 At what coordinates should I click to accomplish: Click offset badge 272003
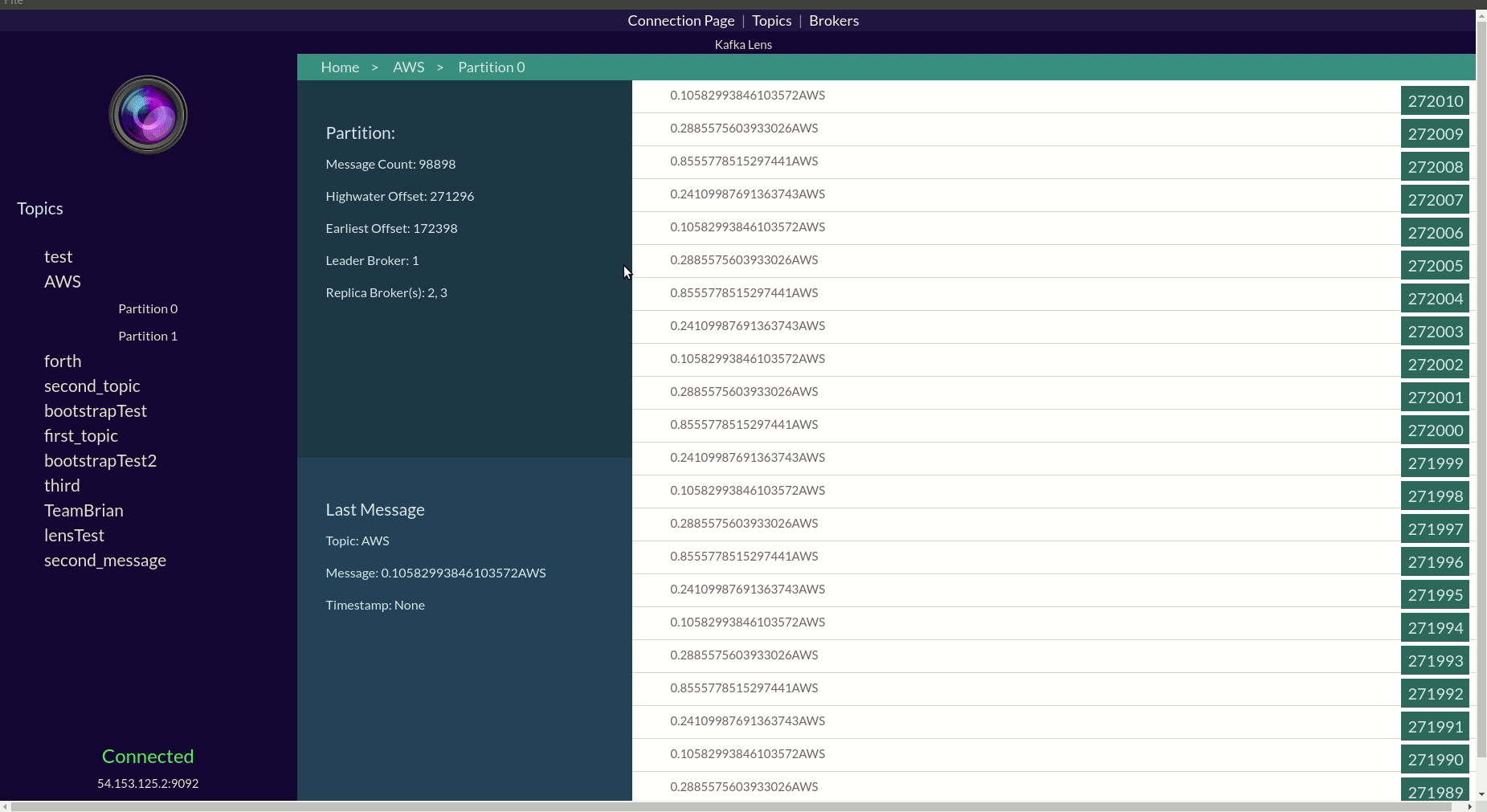pos(1435,332)
